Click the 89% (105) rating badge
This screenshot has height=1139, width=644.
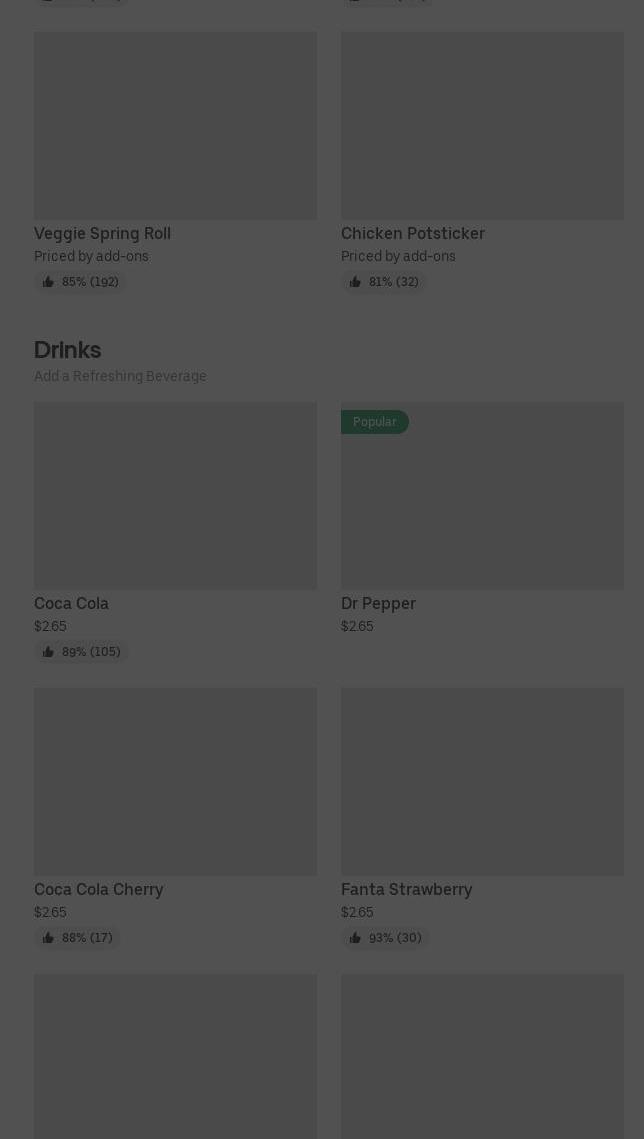pyautogui.click(x=81, y=652)
